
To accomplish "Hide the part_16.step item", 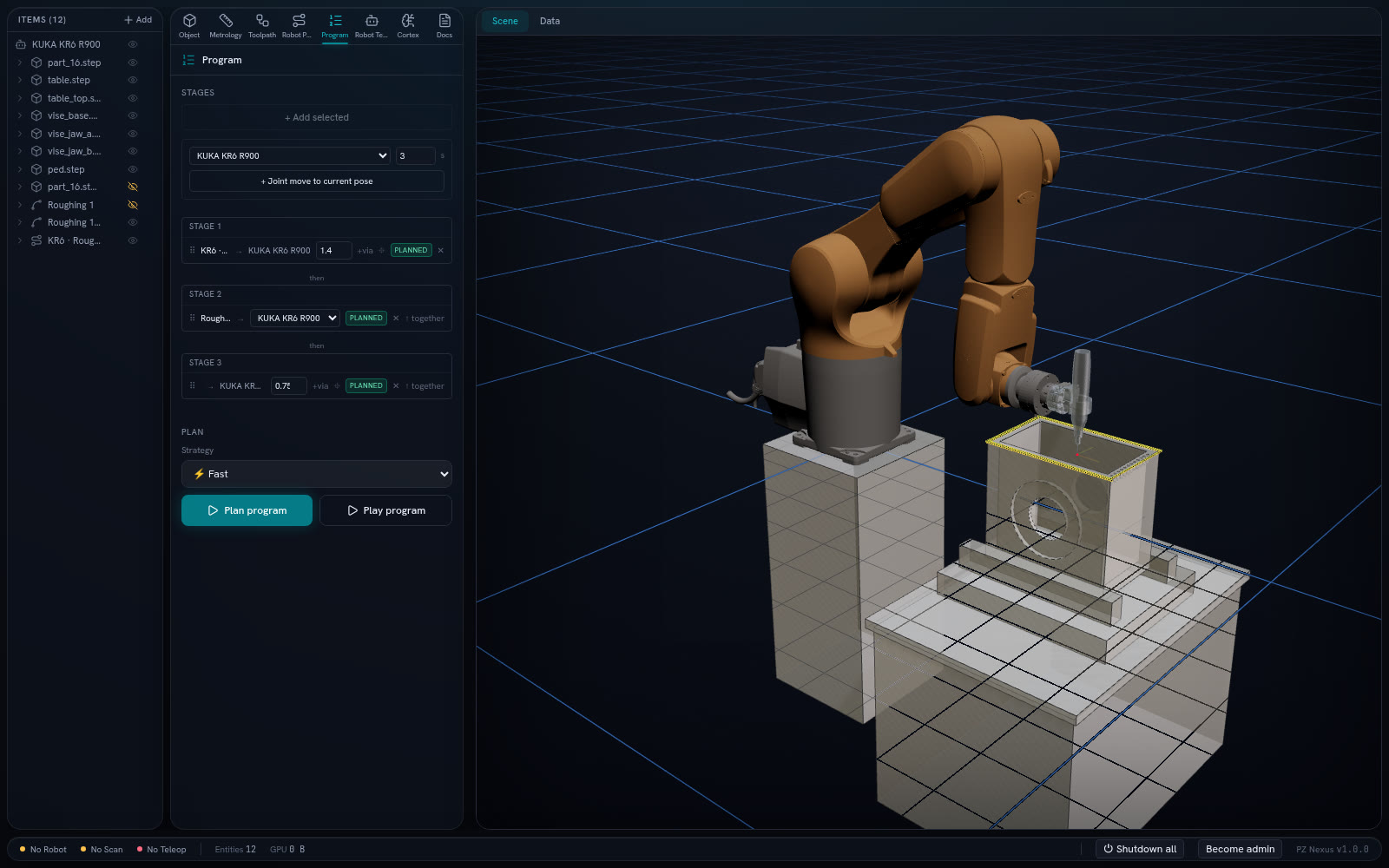I will point(133,62).
